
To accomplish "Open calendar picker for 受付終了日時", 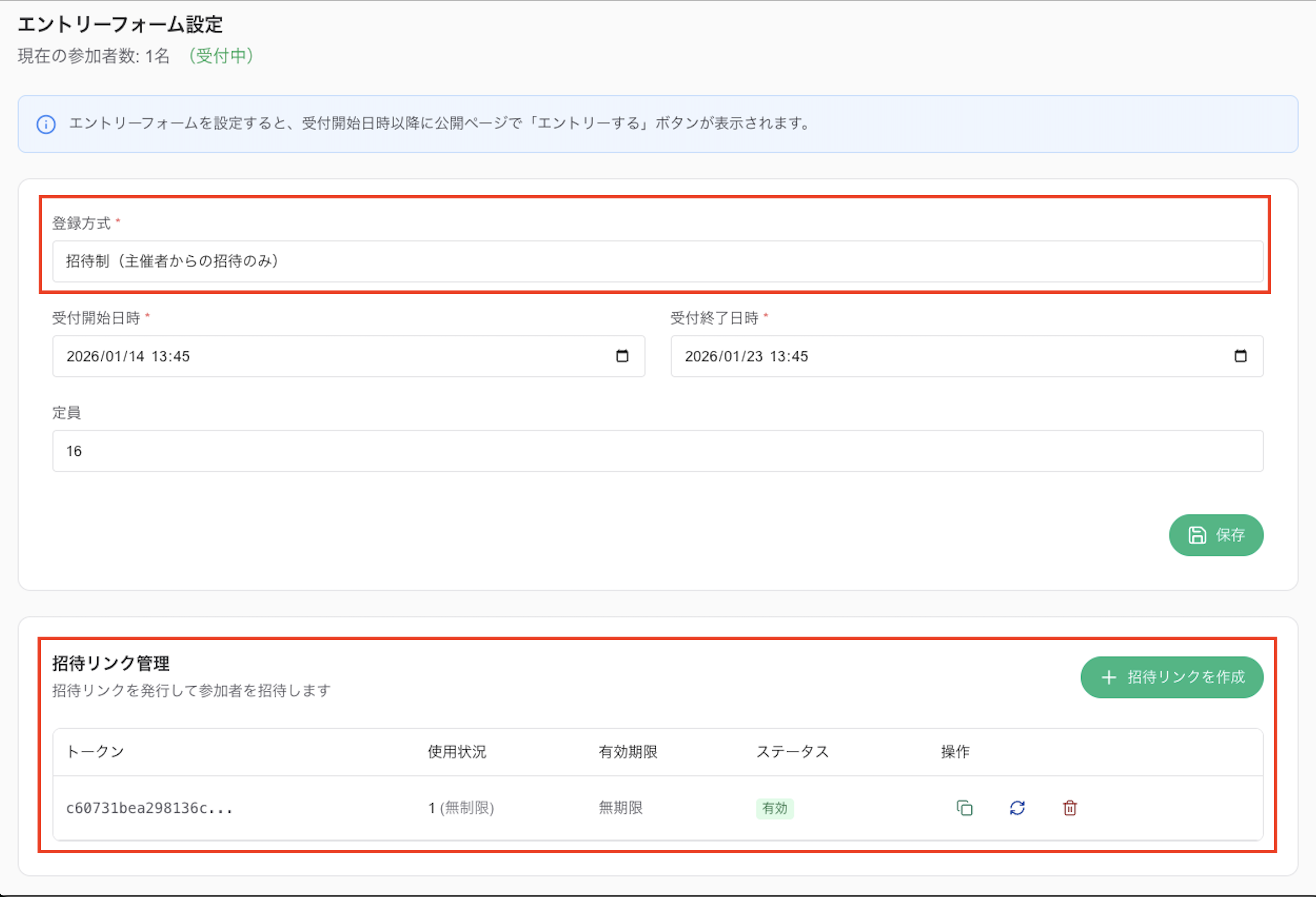I will (1240, 356).
